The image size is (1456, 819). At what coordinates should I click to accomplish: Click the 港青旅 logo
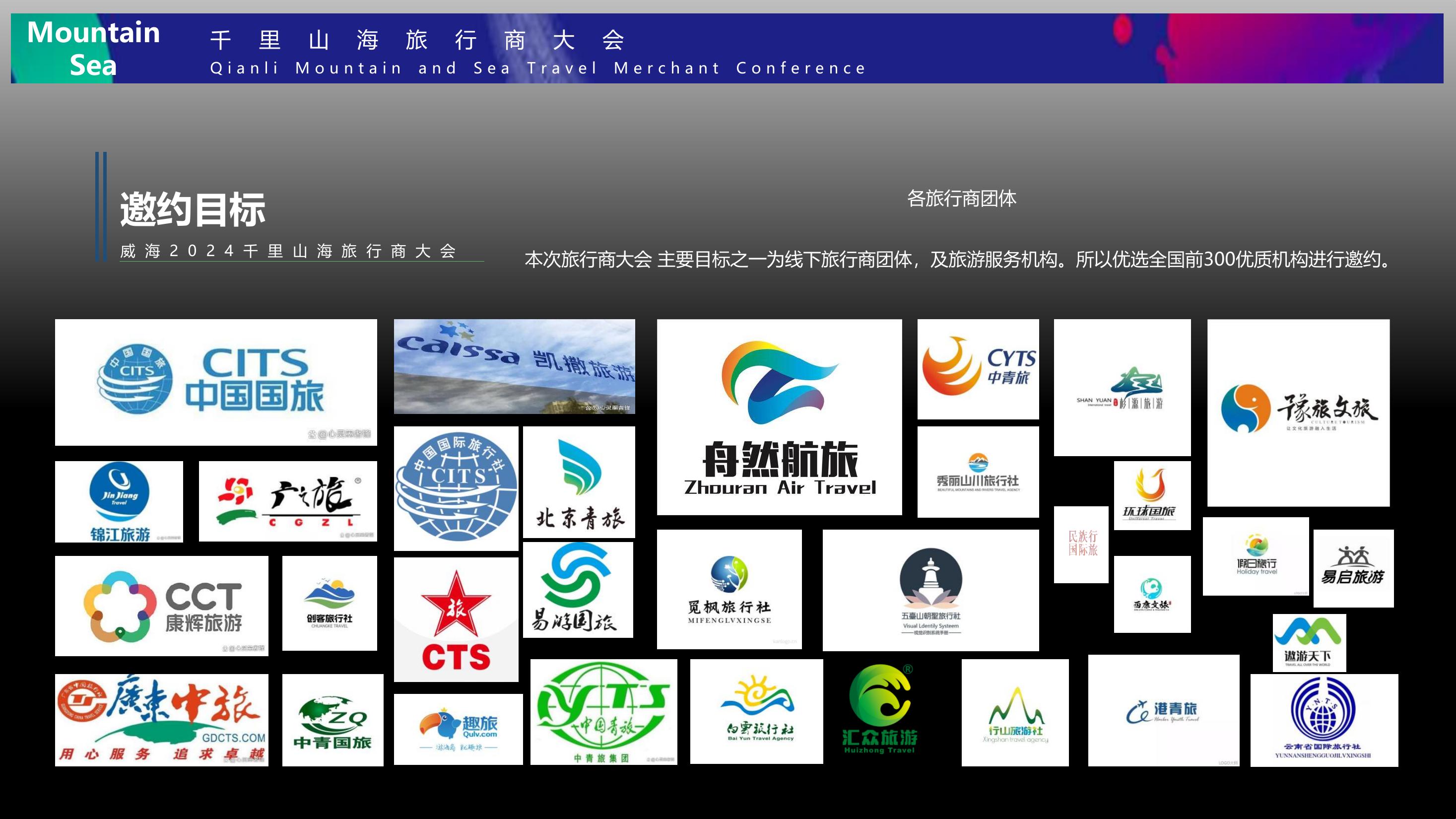pyautogui.click(x=1164, y=710)
